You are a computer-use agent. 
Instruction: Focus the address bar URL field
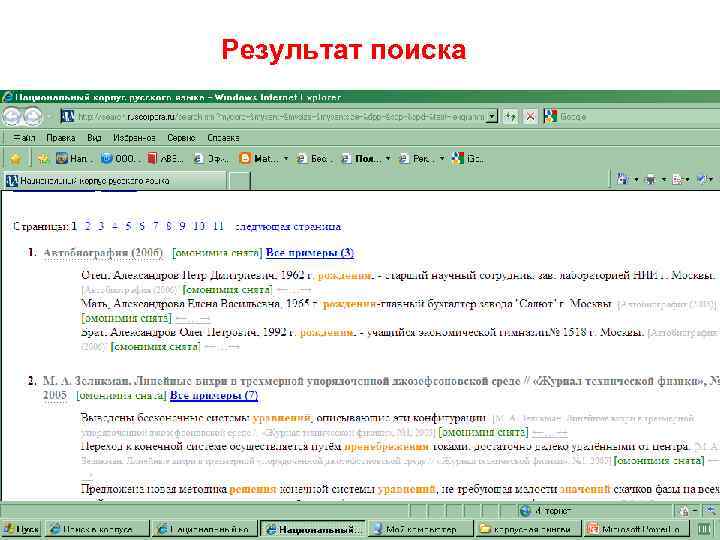click(x=281, y=117)
